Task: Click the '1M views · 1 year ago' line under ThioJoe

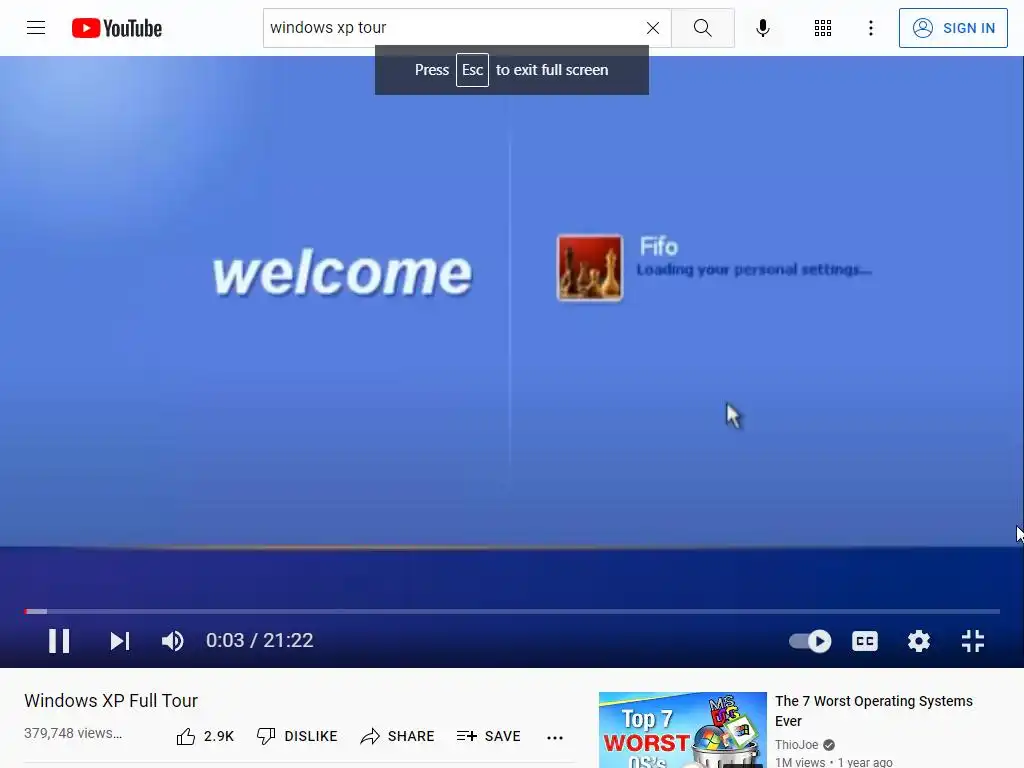Action: [833, 762]
